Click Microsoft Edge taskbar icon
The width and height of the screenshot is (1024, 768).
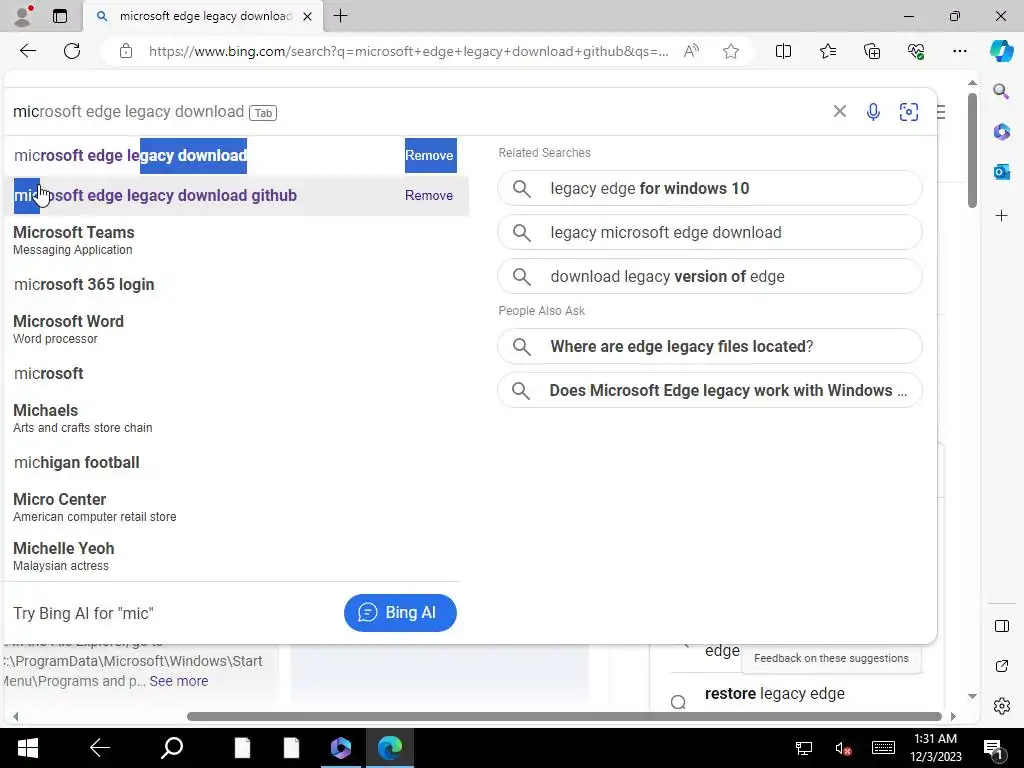tap(390, 748)
